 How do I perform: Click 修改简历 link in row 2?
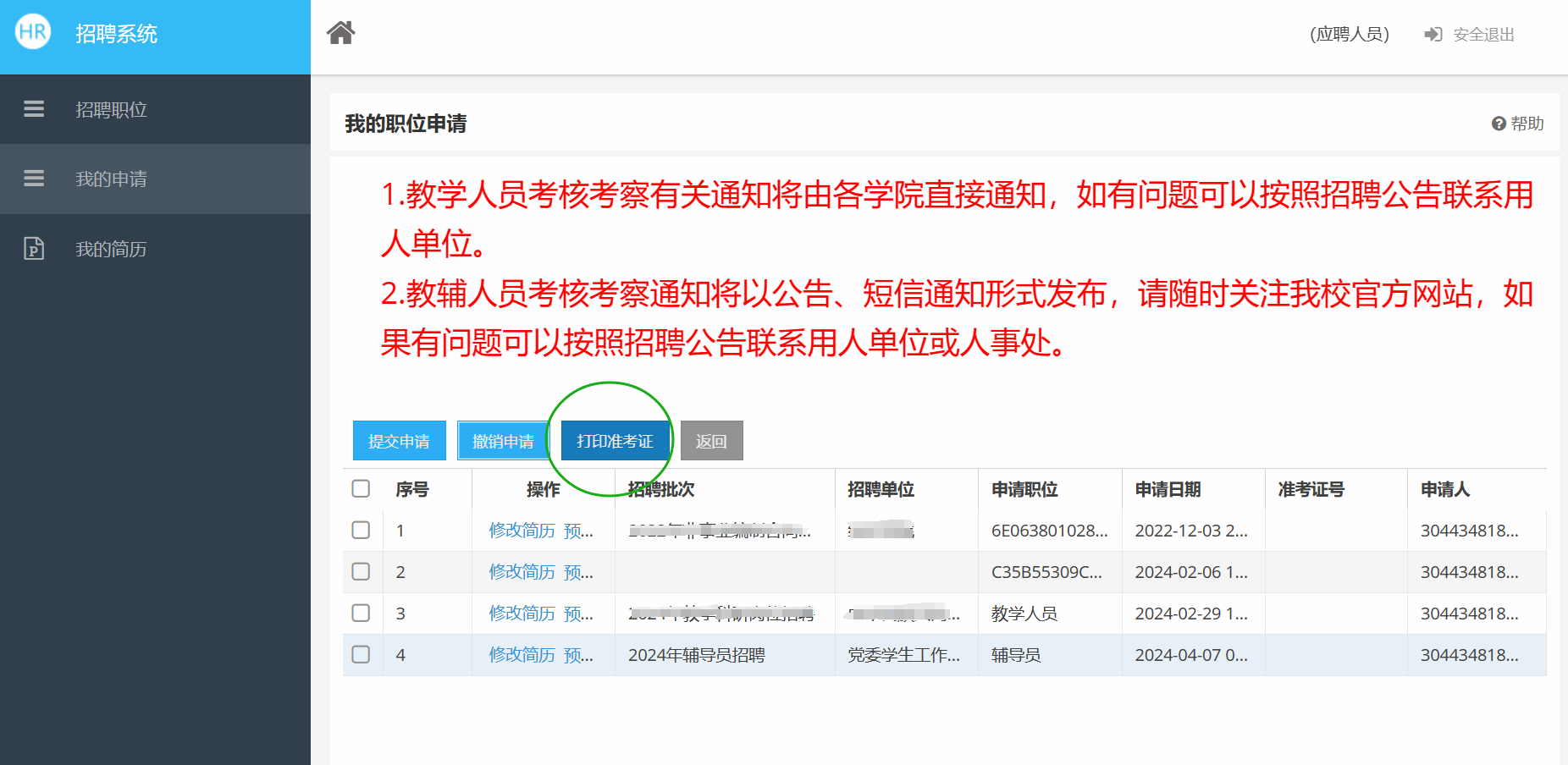click(522, 572)
